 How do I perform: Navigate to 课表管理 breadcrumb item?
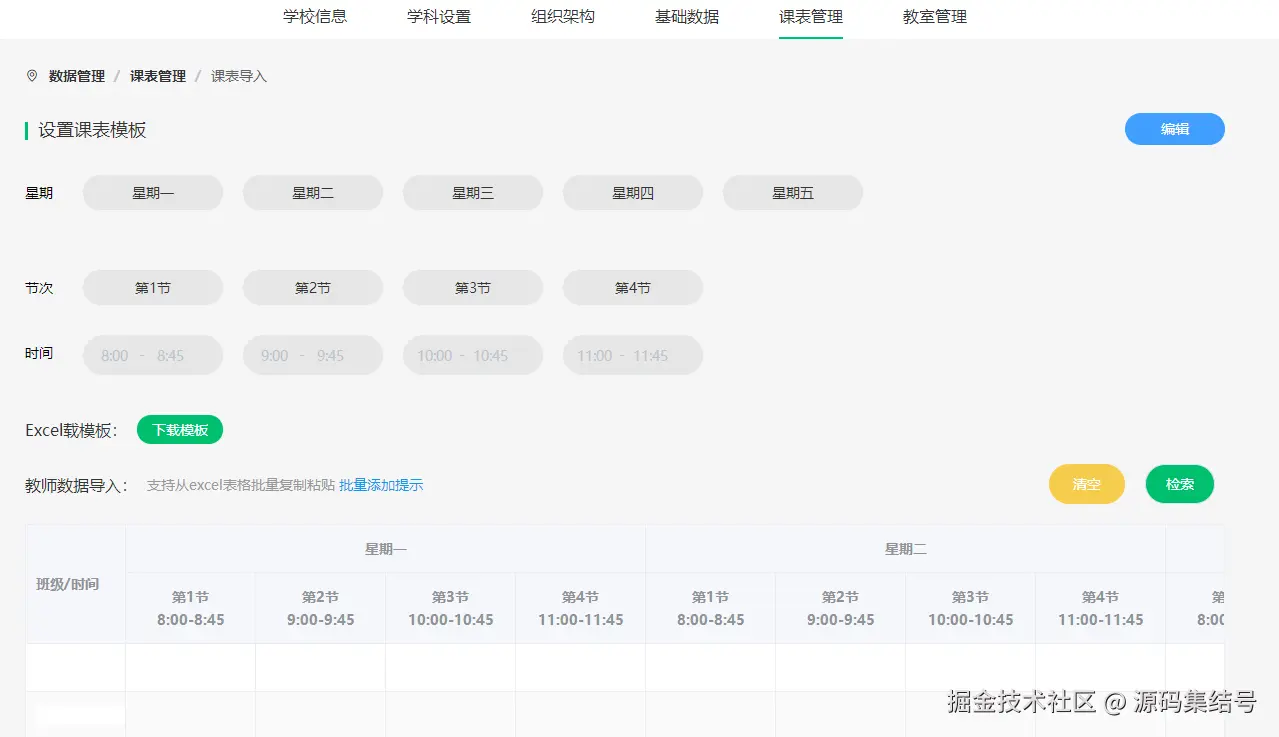(x=156, y=74)
